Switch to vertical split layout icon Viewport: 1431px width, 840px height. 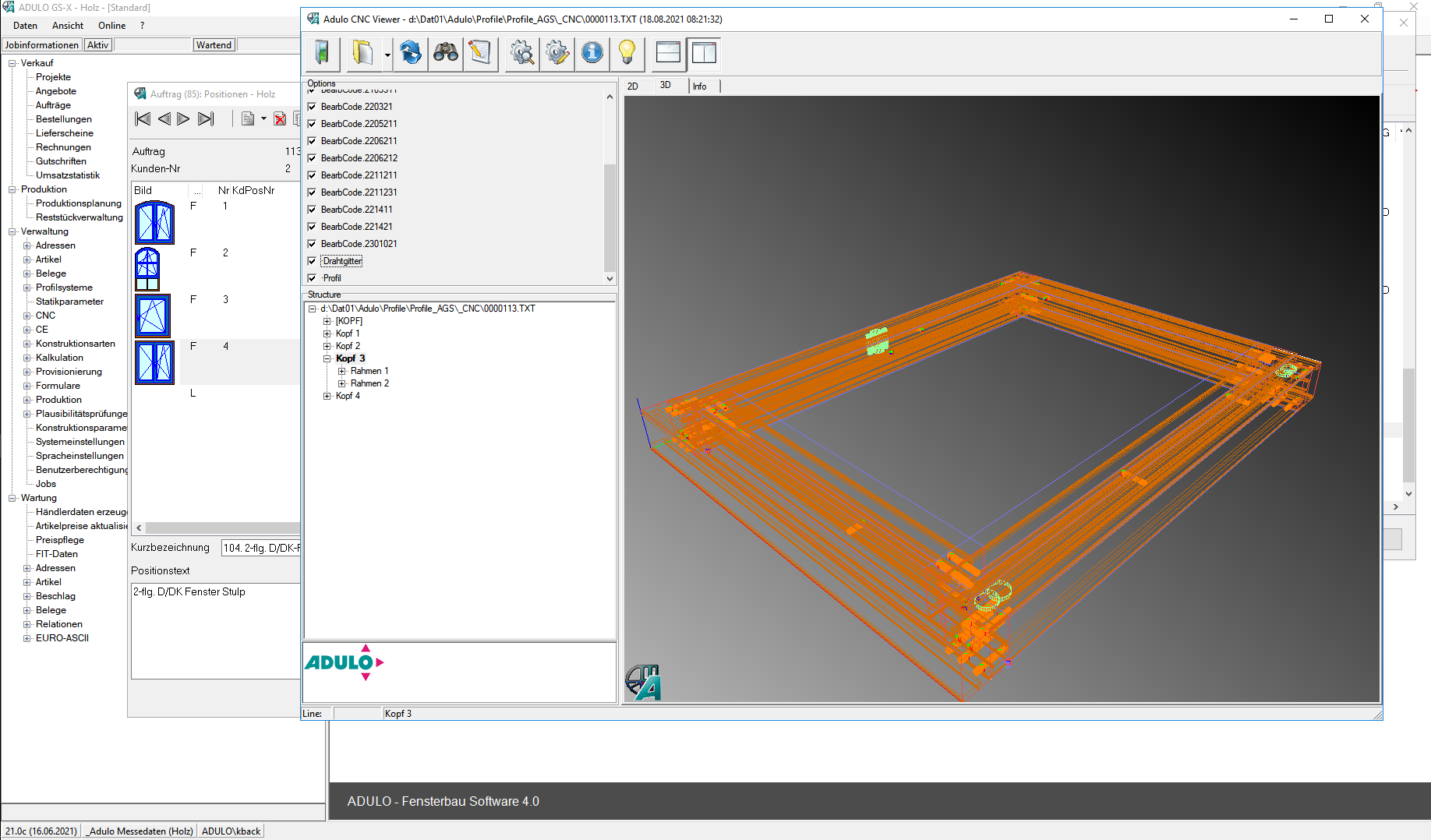pyautogui.click(x=704, y=53)
